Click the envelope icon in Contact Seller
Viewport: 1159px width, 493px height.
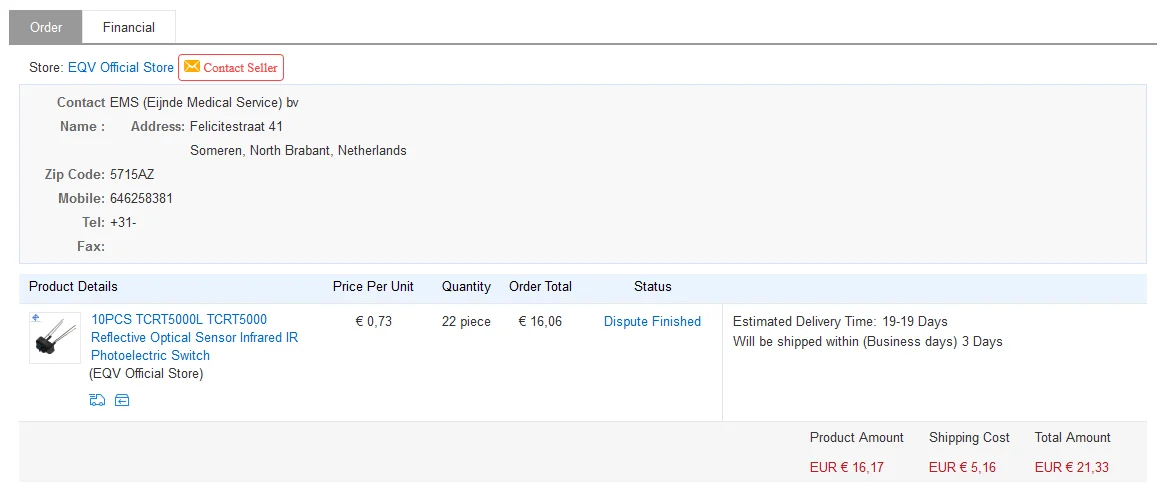[192, 67]
